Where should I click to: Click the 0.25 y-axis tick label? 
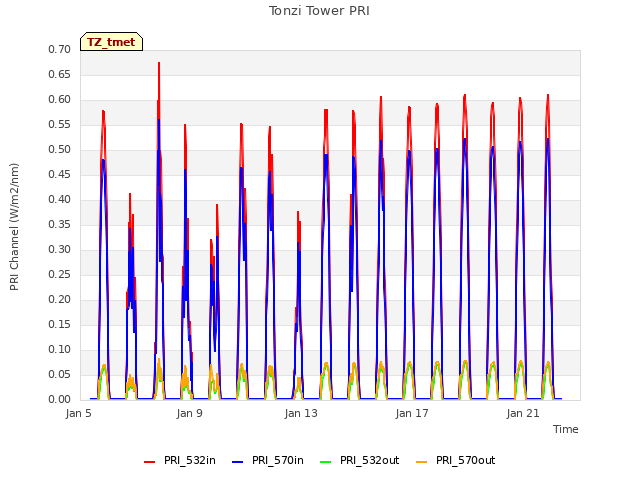[60, 274]
